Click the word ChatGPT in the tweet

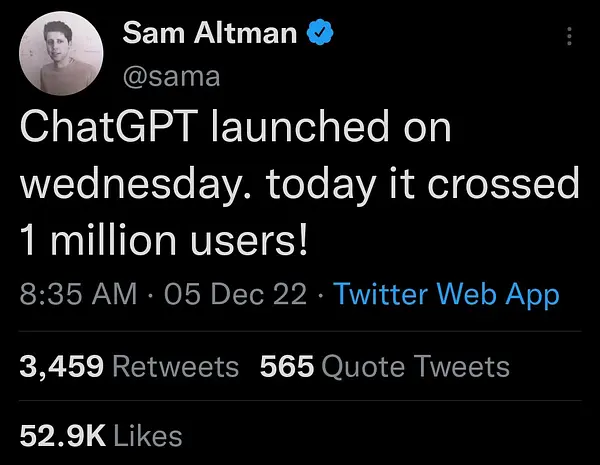[109, 126]
